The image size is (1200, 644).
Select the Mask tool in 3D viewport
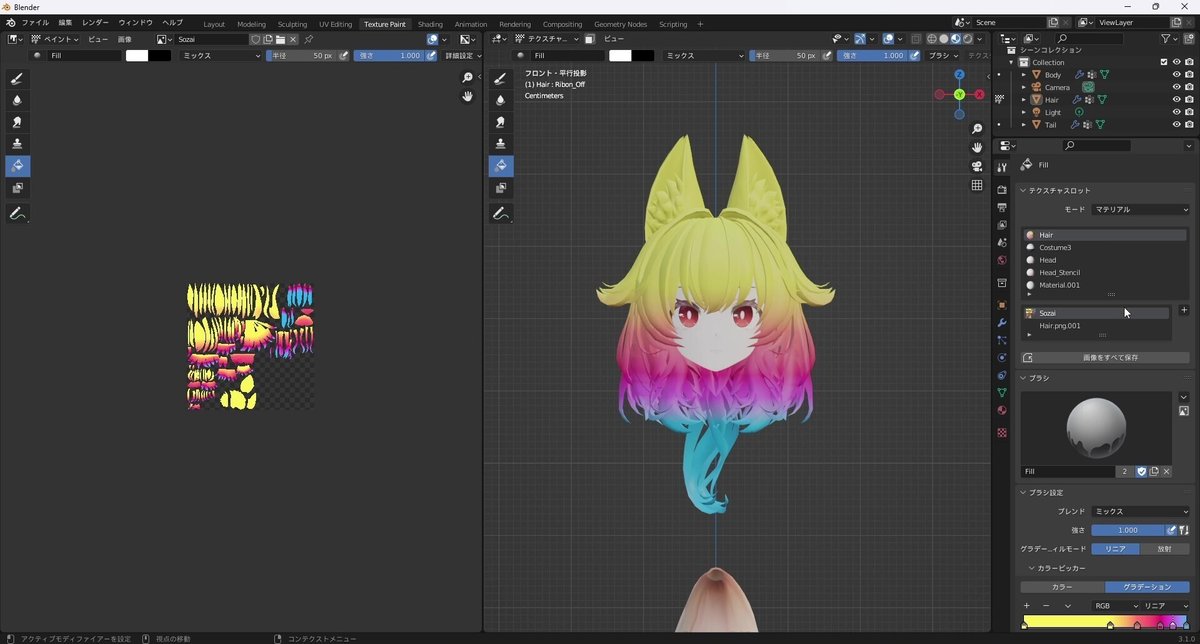pyautogui.click(x=500, y=188)
